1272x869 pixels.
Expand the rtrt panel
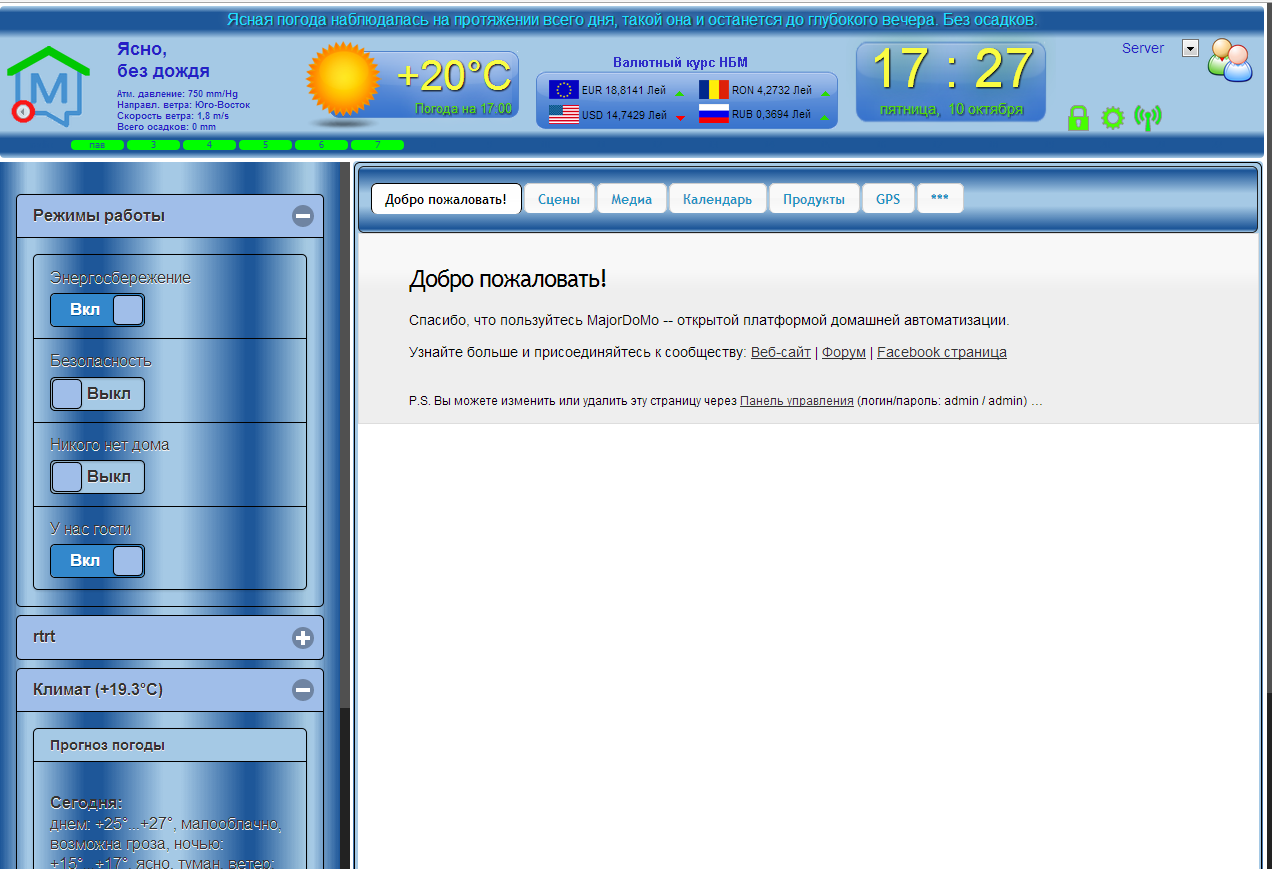(301, 637)
